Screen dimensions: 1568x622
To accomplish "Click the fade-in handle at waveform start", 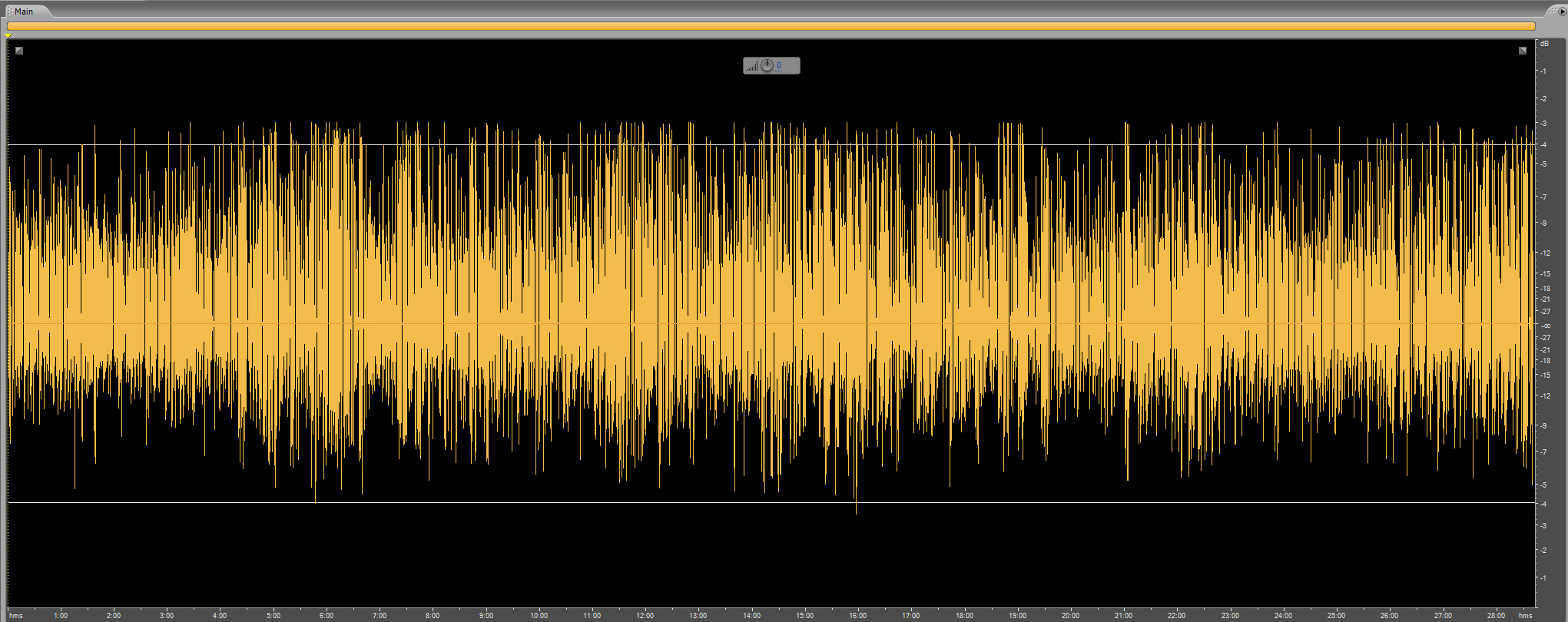I will click(x=19, y=51).
